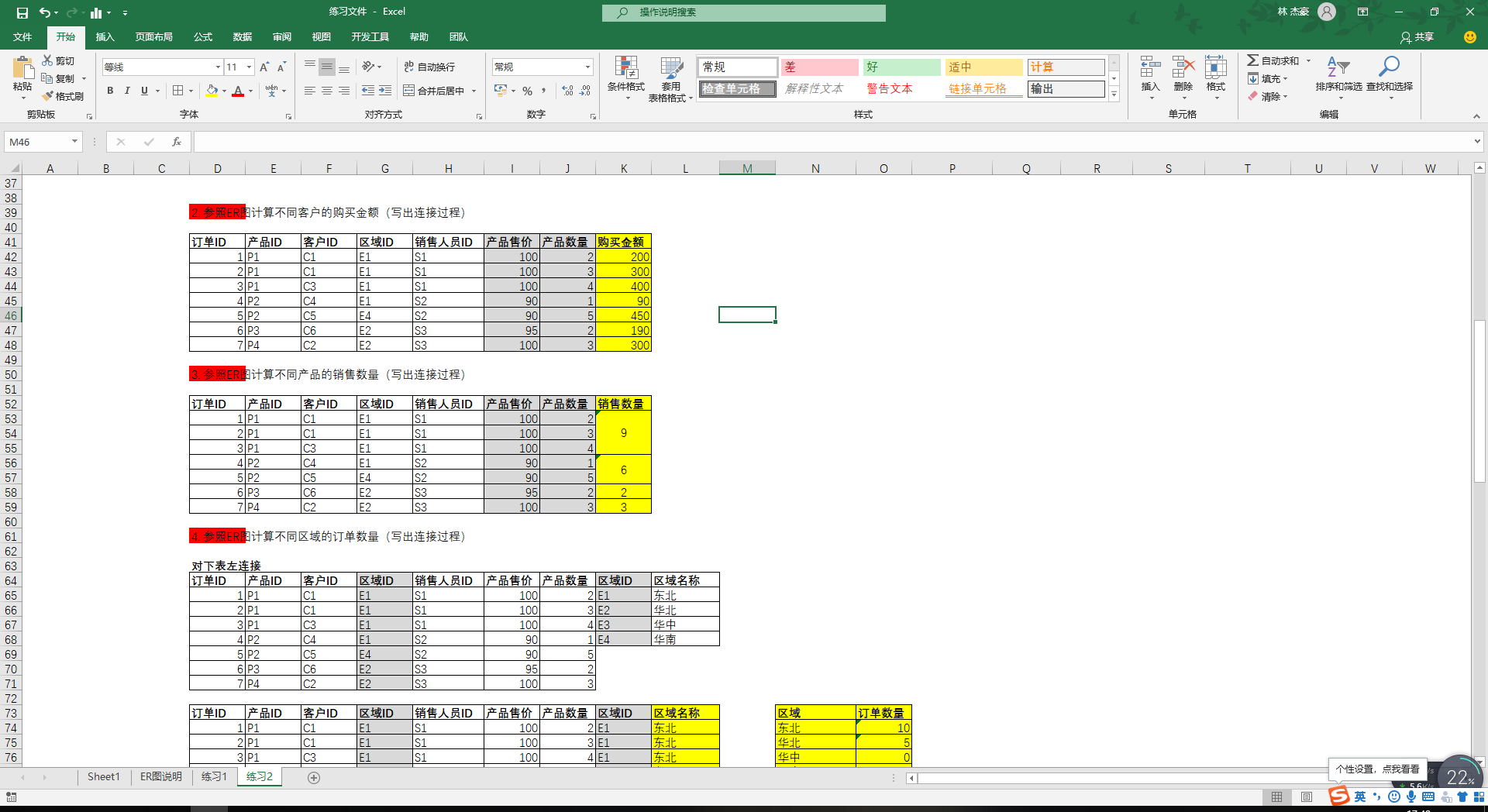Viewport: 1488px width, 812px height.
Task: Decrease the cell indent
Action: pyautogui.click(x=368, y=91)
